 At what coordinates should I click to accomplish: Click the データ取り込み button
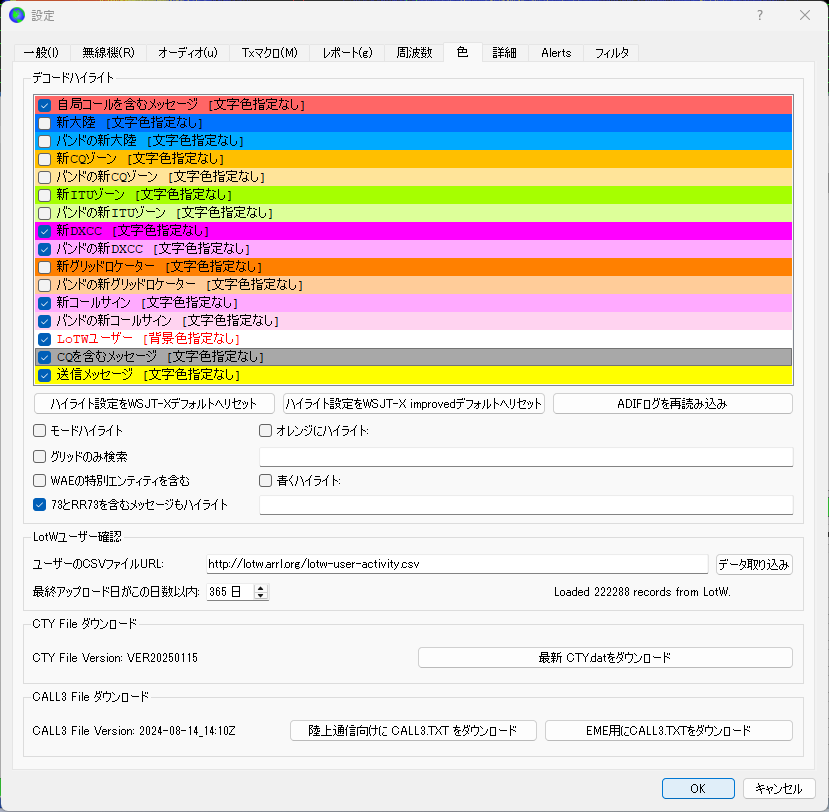coord(754,565)
